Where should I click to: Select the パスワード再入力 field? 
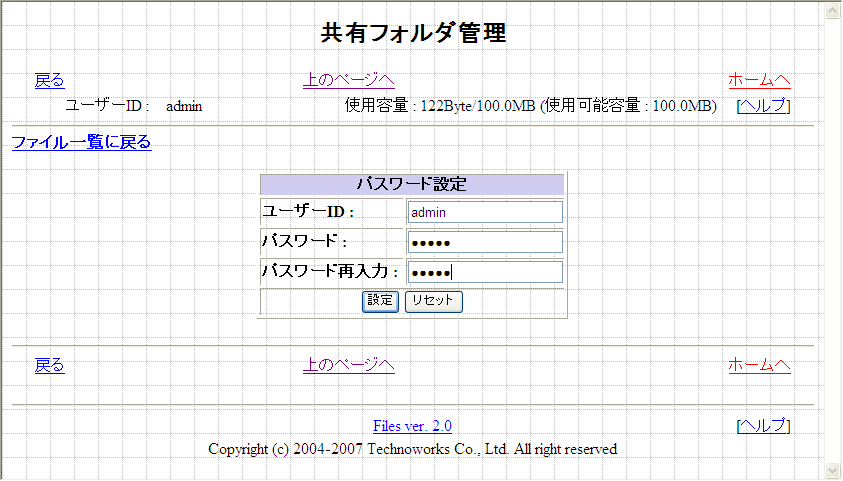pos(485,272)
